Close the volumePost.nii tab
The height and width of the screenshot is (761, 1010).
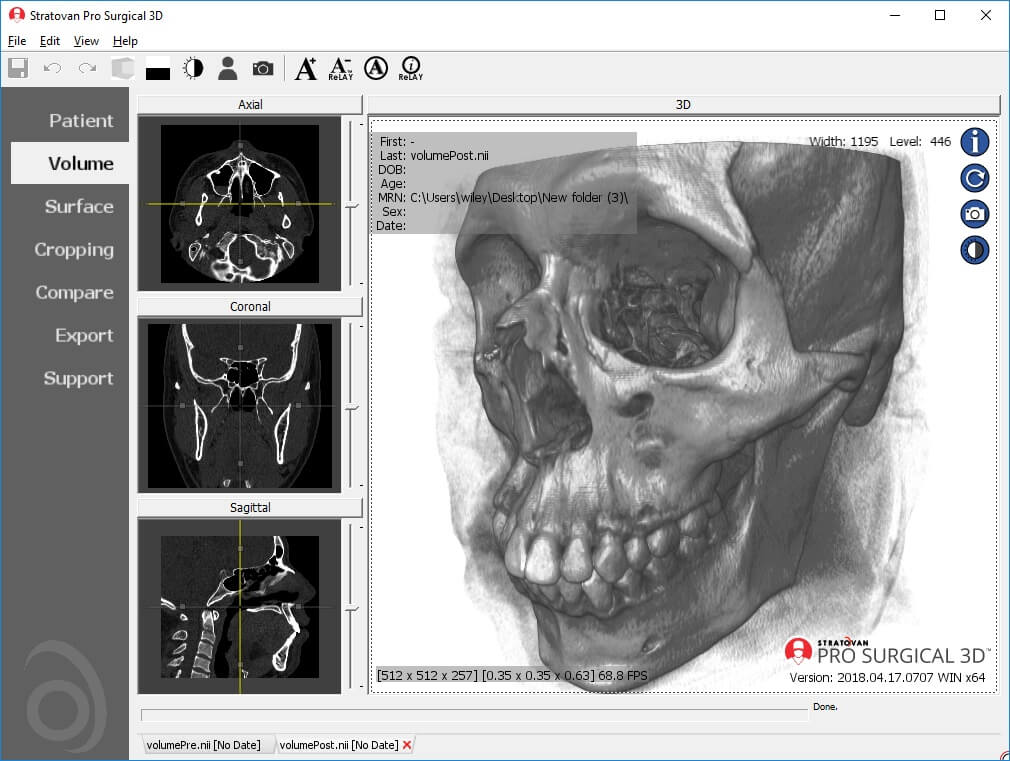point(407,744)
